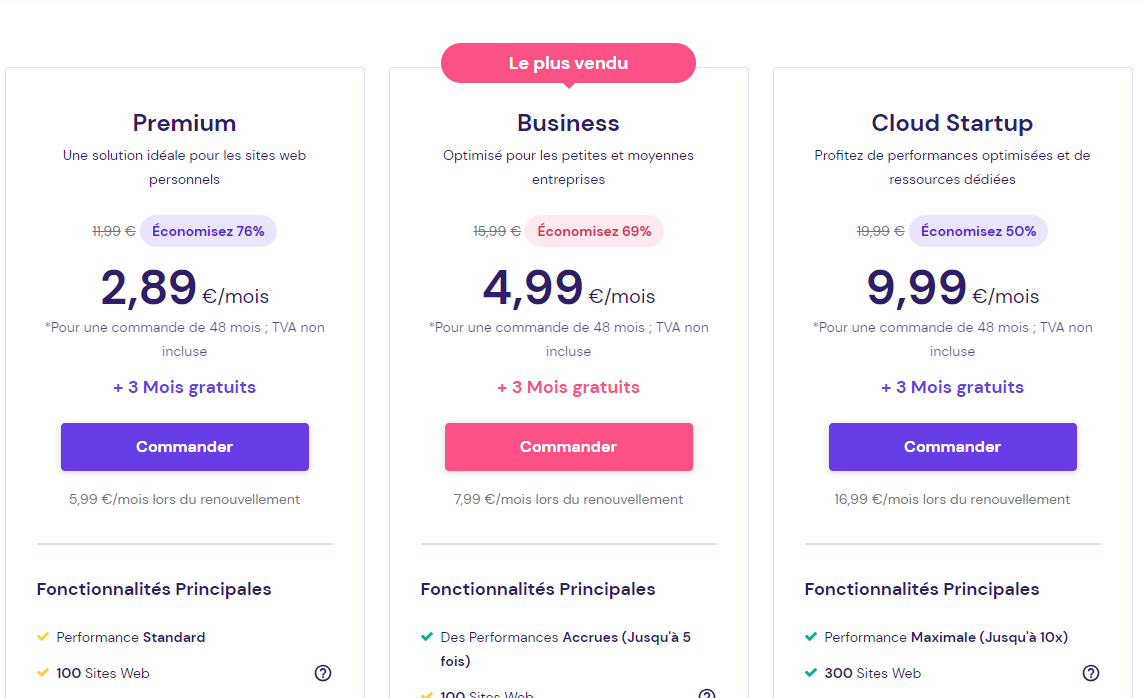Click the help icon beside Business's 100 Sites Web
This screenshot has width=1144, height=698.
coord(707,694)
